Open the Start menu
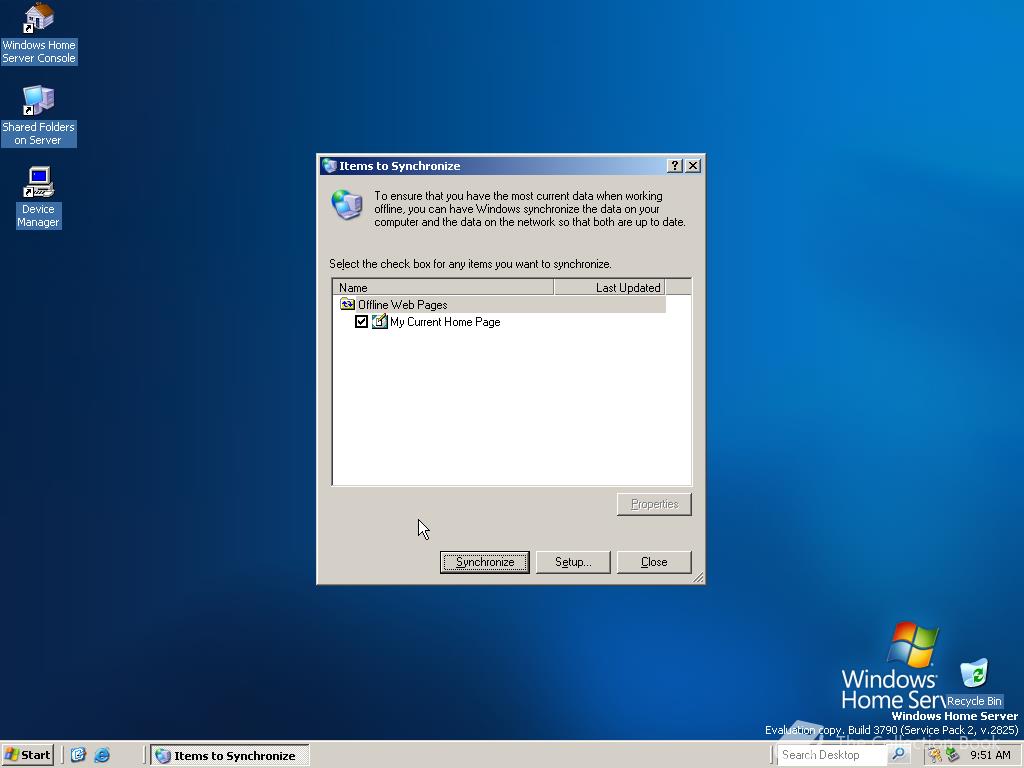Screen dimensions: 1024x768 pyautogui.click(x=27, y=755)
